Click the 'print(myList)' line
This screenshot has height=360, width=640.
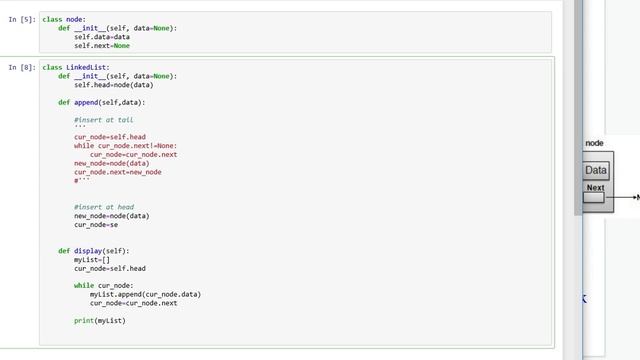click(100, 321)
